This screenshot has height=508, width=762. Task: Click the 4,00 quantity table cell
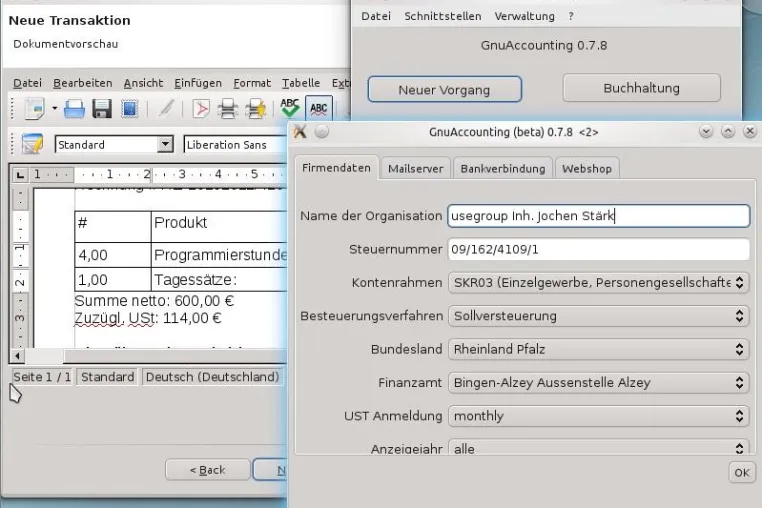[x=113, y=255]
